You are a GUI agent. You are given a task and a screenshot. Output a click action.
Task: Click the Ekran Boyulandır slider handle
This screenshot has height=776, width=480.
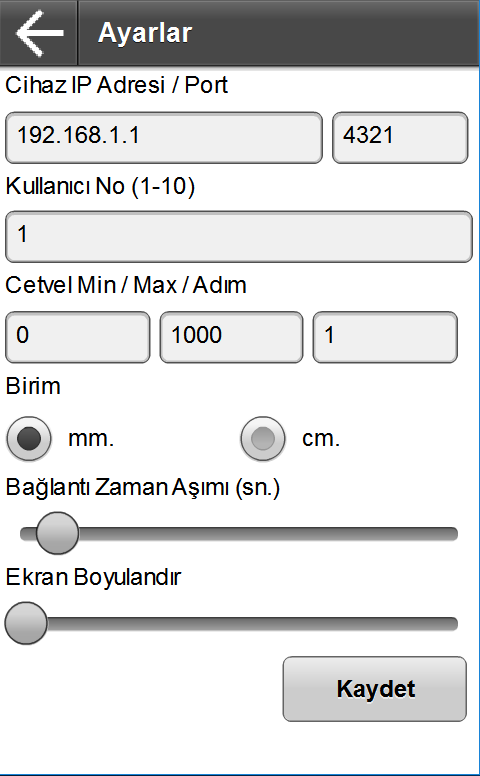[x=26, y=623]
